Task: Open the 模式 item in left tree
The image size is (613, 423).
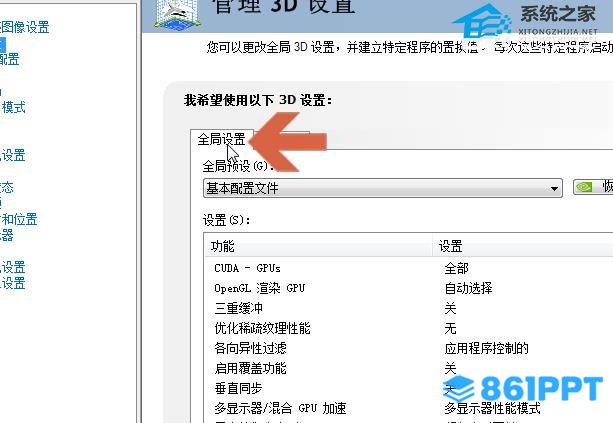Action: click(13, 107)
